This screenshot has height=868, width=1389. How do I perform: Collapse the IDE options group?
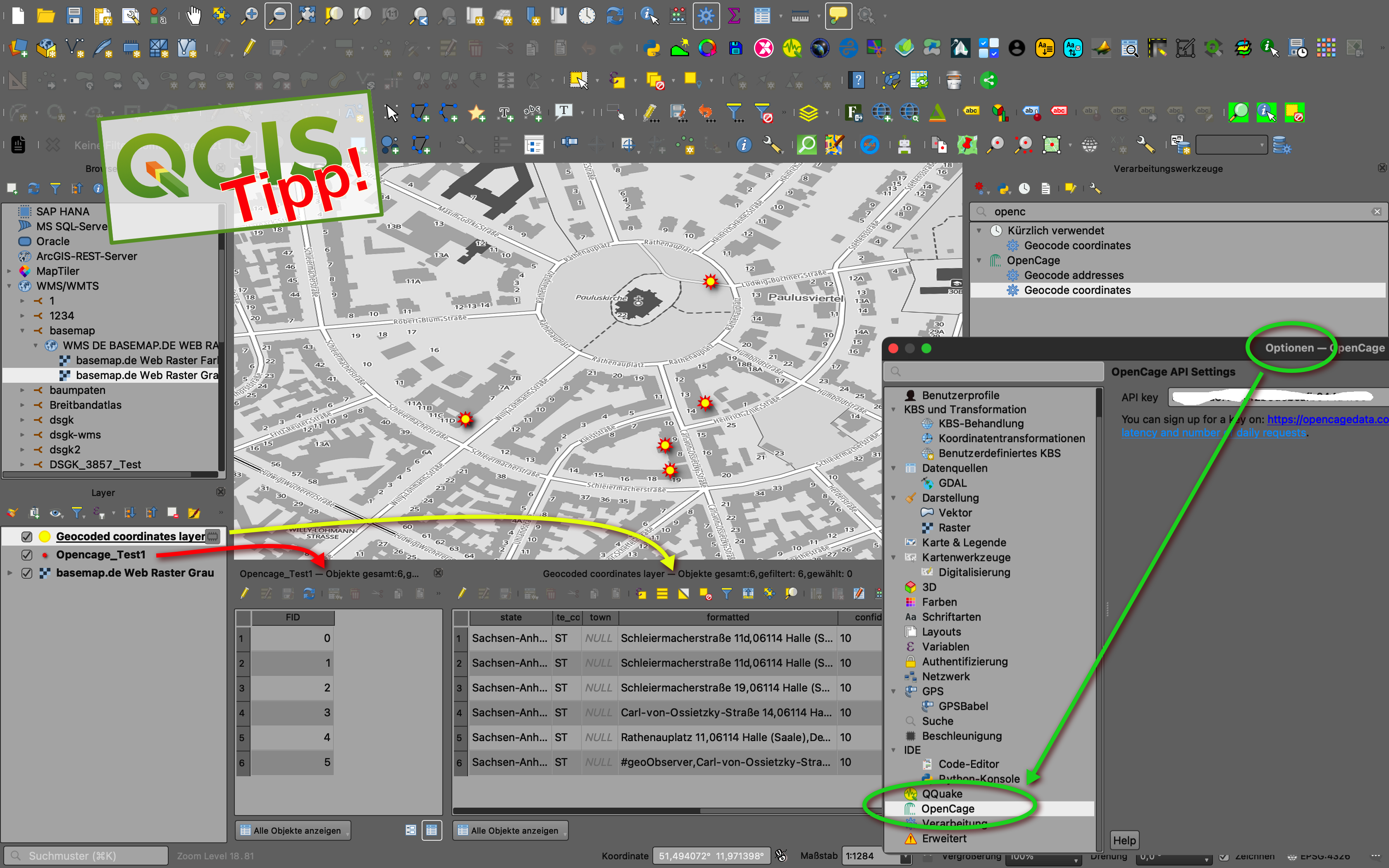[894, 750]
